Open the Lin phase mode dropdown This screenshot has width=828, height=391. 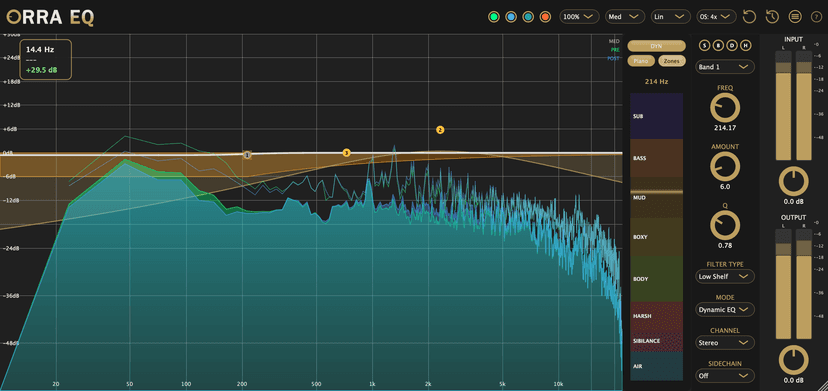(x=671, y=17)
